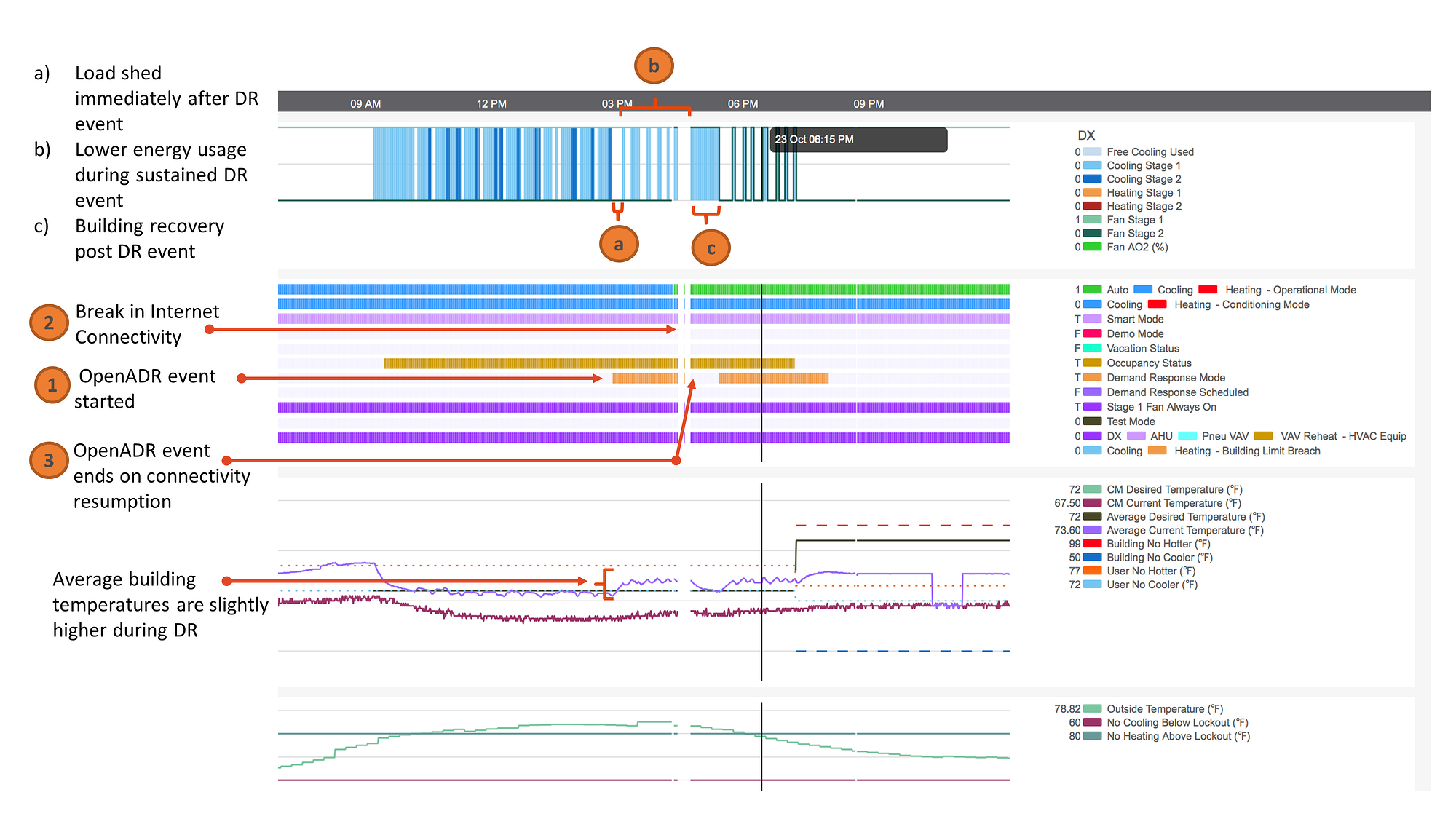Click the orange numbered '3' marker

tap(49, 460)
